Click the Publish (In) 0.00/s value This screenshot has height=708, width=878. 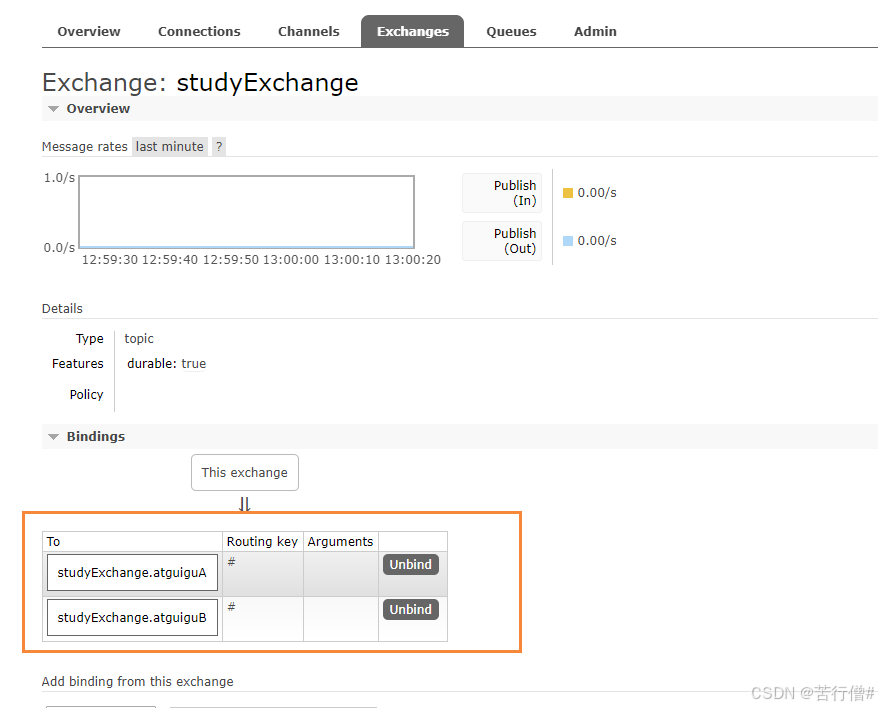tap(597, 193)
